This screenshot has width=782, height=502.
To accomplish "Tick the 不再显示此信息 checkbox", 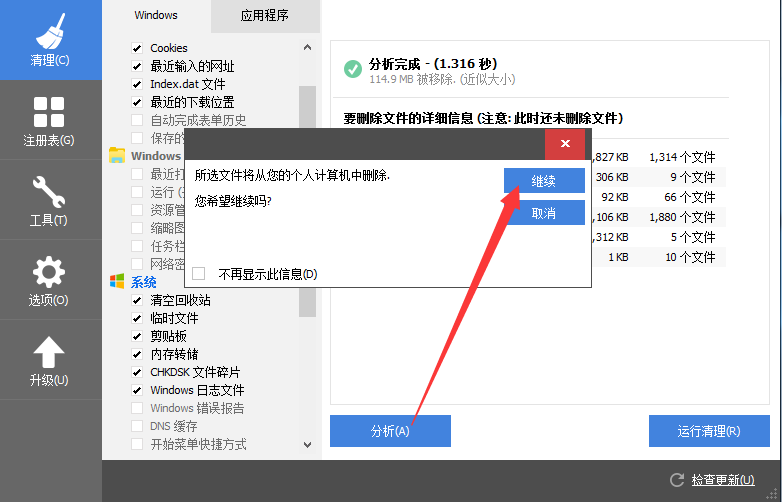I will point(198,274).
